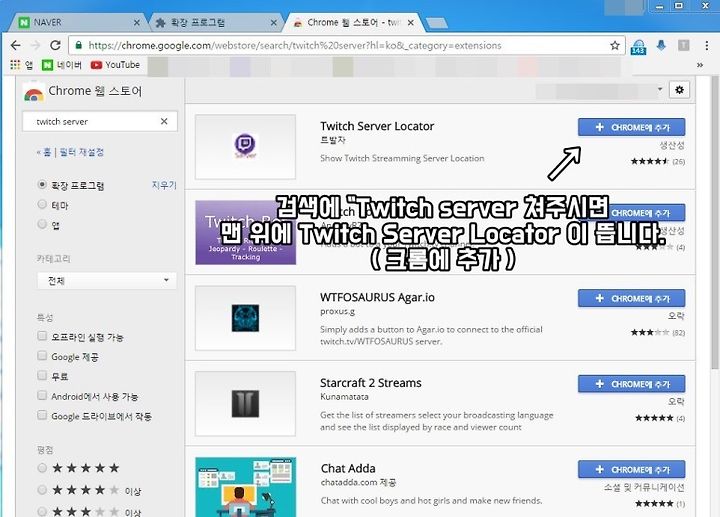Click the gray T extension icon

[x=684, y=45]
